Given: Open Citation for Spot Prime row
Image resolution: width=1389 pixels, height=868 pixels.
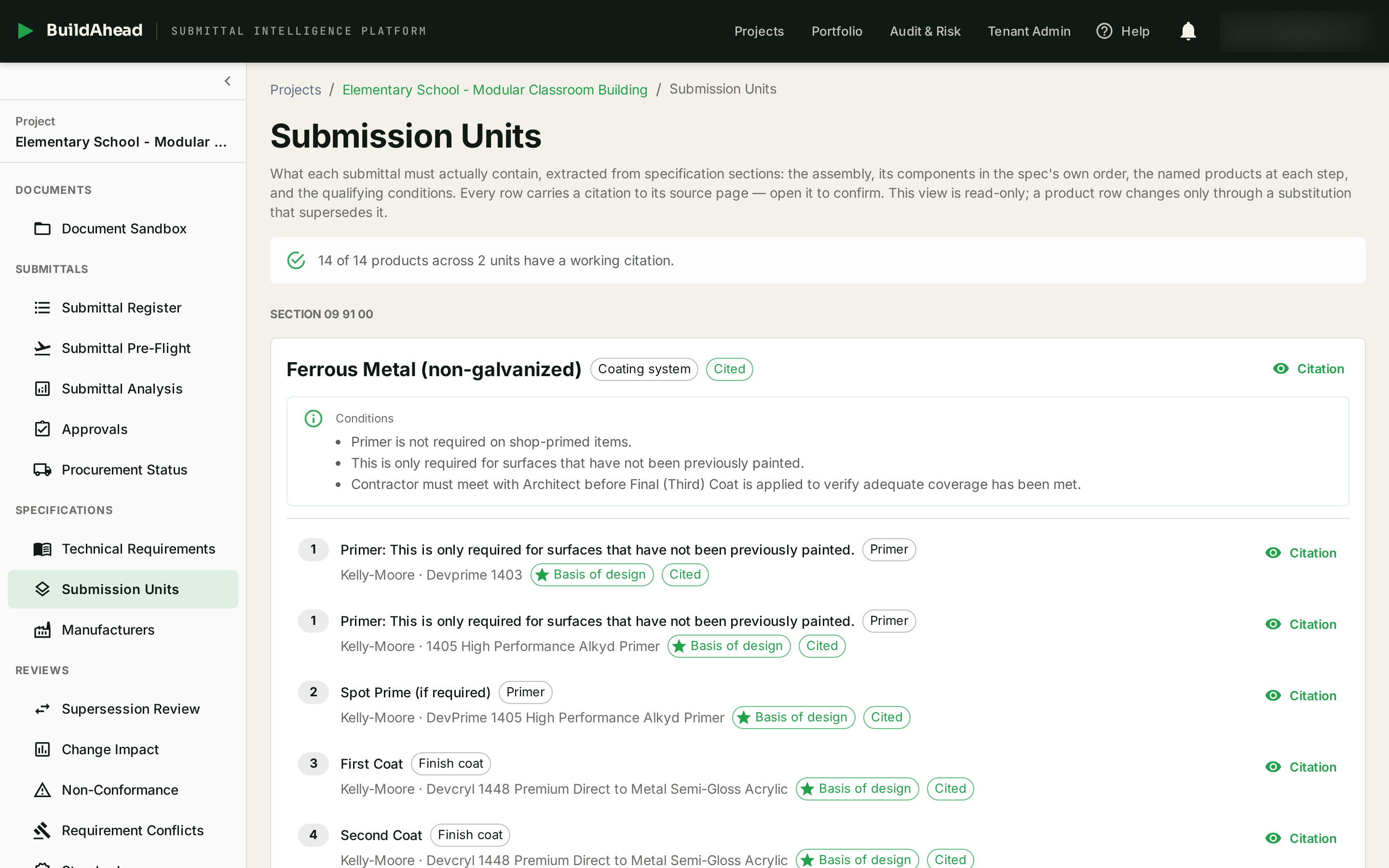Looking at the screenshot, I should pos(1301,696).
